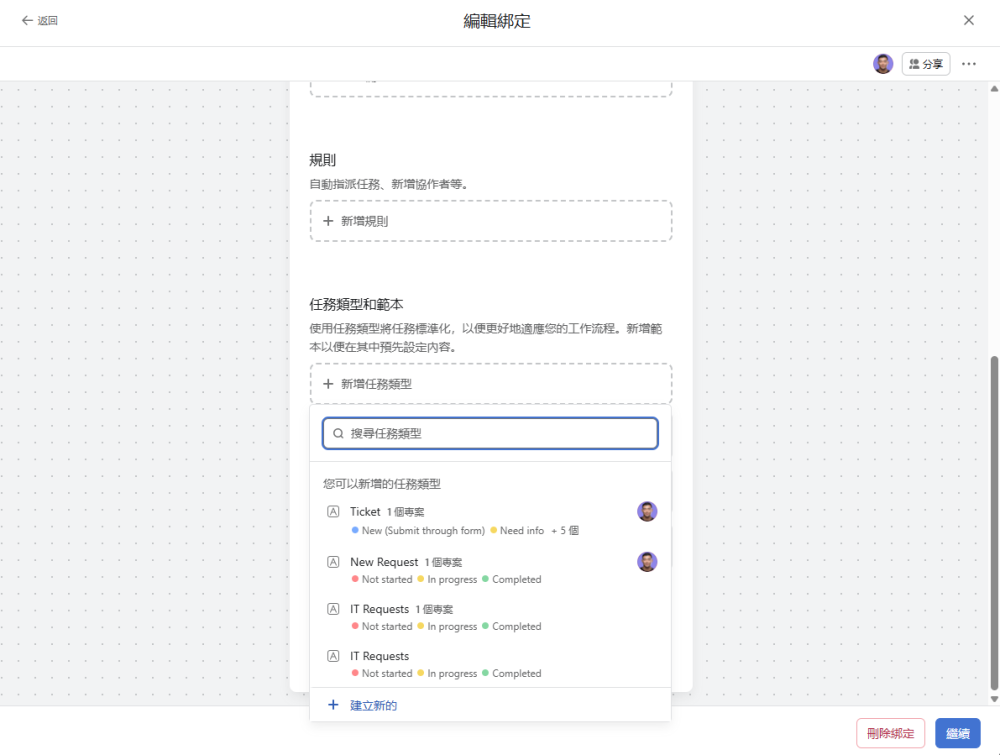
Task: Click the 新增規則 add rule box
Action: point(490,221)
